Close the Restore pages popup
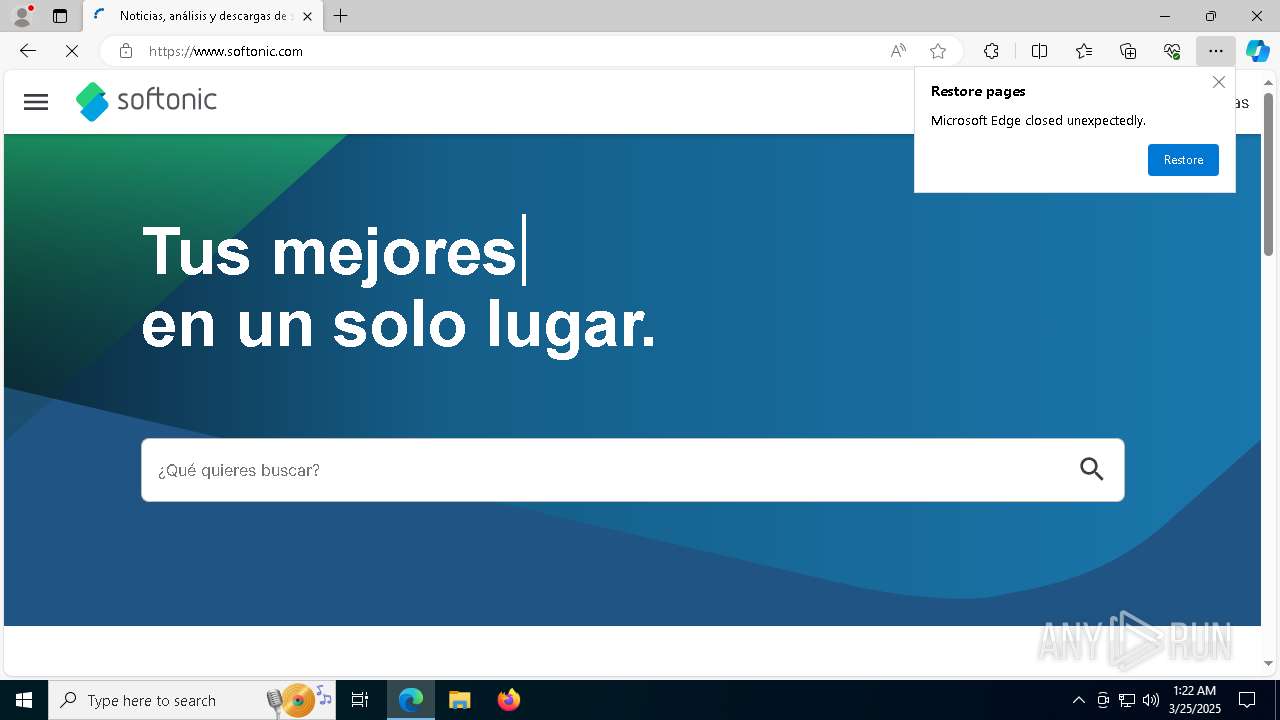The width and height of the screenshot is (1280, 720). tap(1218, 82)
